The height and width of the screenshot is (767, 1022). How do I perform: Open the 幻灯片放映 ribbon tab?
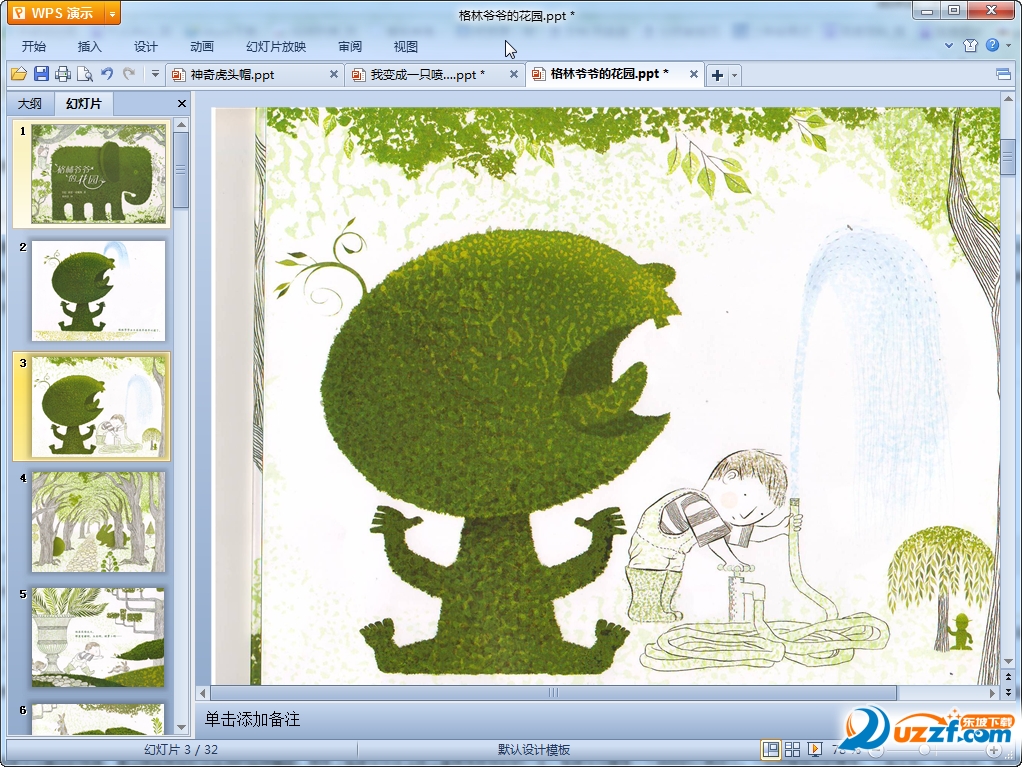(x=276, y=46)
